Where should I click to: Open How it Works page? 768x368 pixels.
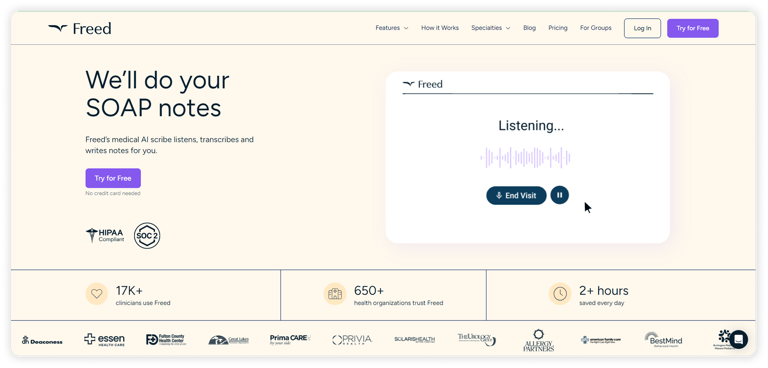click(440, 28)
